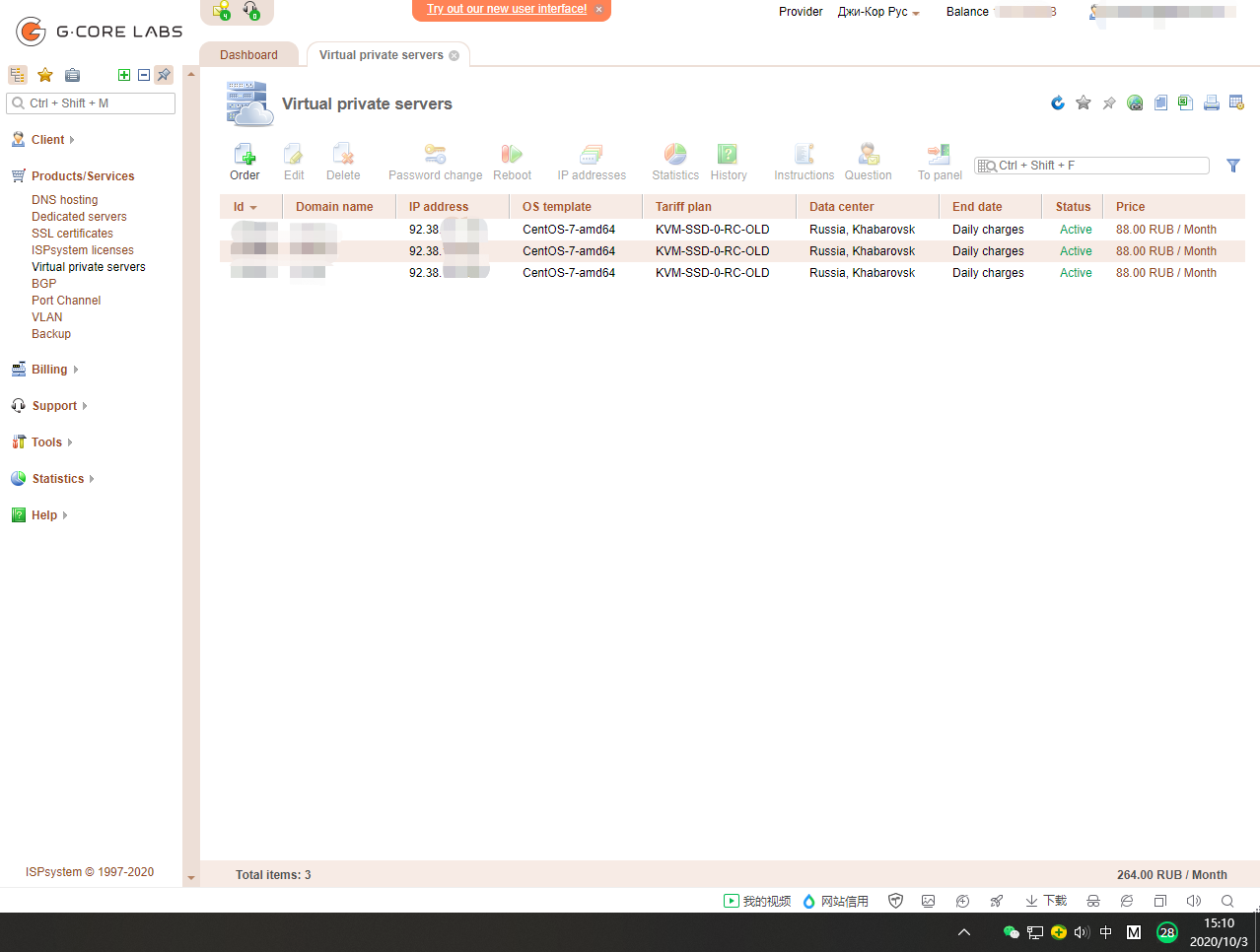Screen dimensions: 1260x952
Task: Click the Password change key icon
Action: [435, 155]
